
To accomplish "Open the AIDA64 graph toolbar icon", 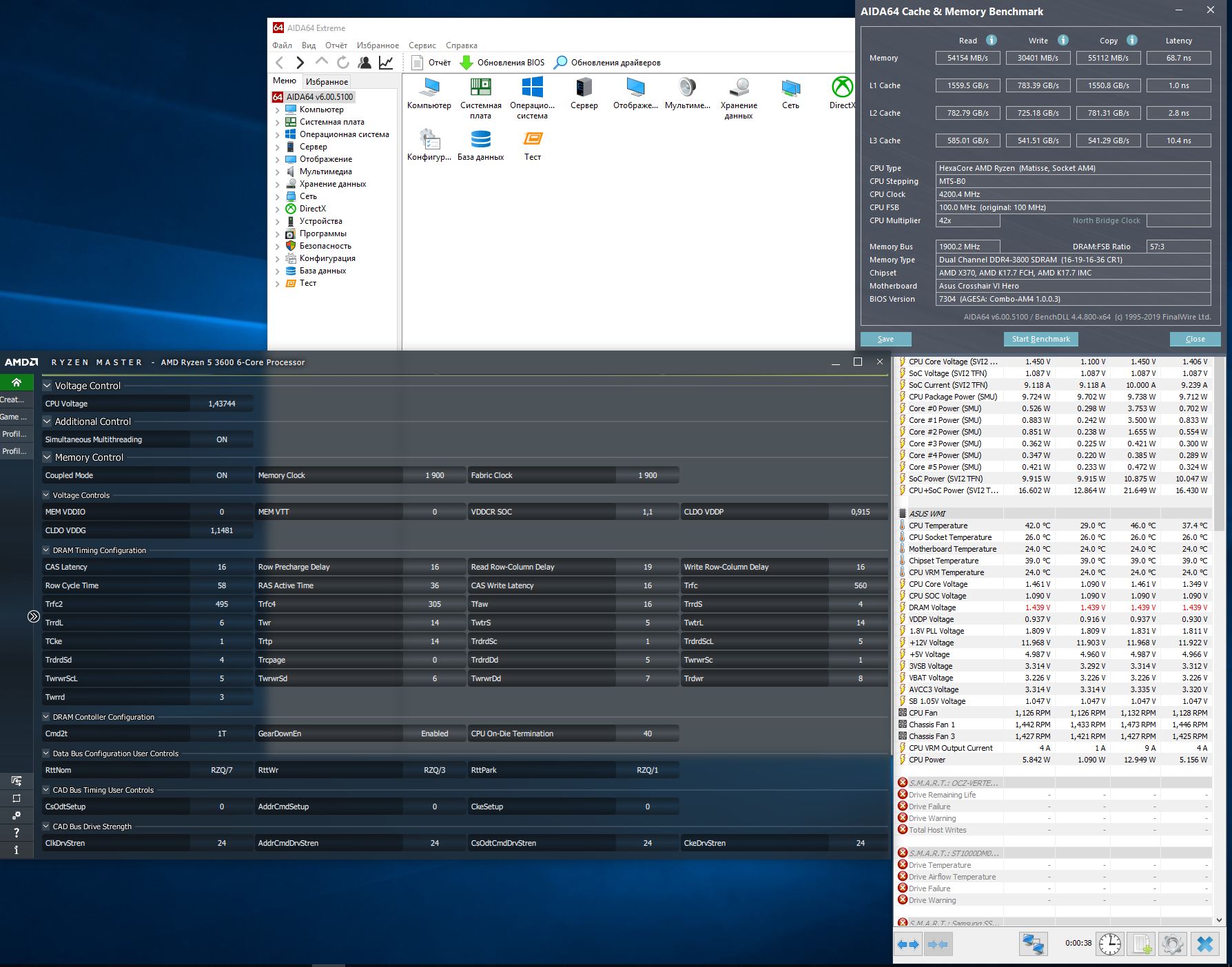I will point(386,63).
